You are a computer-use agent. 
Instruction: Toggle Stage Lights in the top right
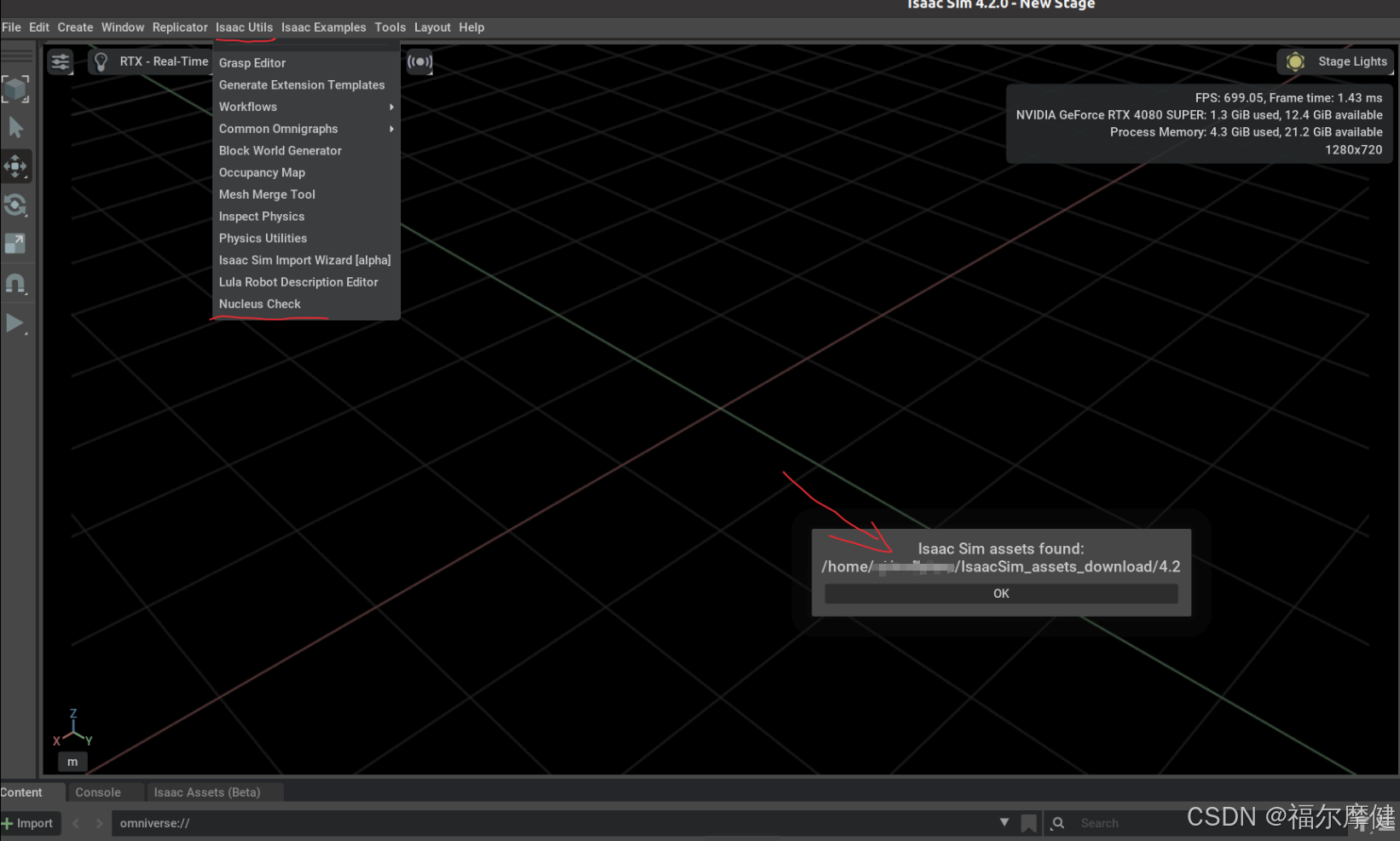(1352, 61)
